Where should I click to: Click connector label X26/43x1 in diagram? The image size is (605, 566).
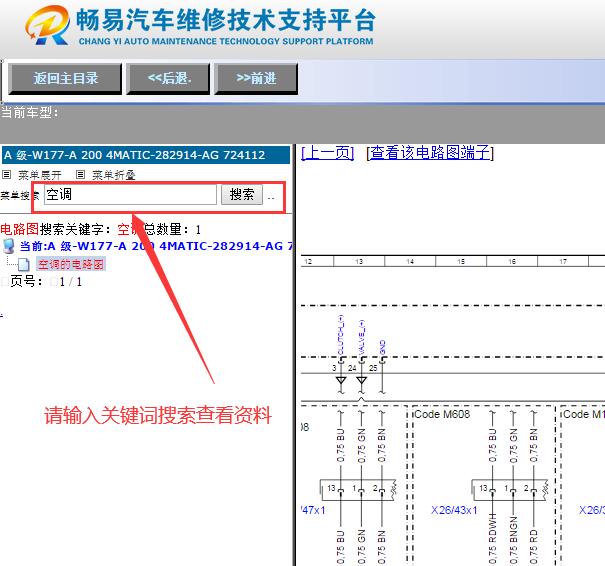[454, 510]
